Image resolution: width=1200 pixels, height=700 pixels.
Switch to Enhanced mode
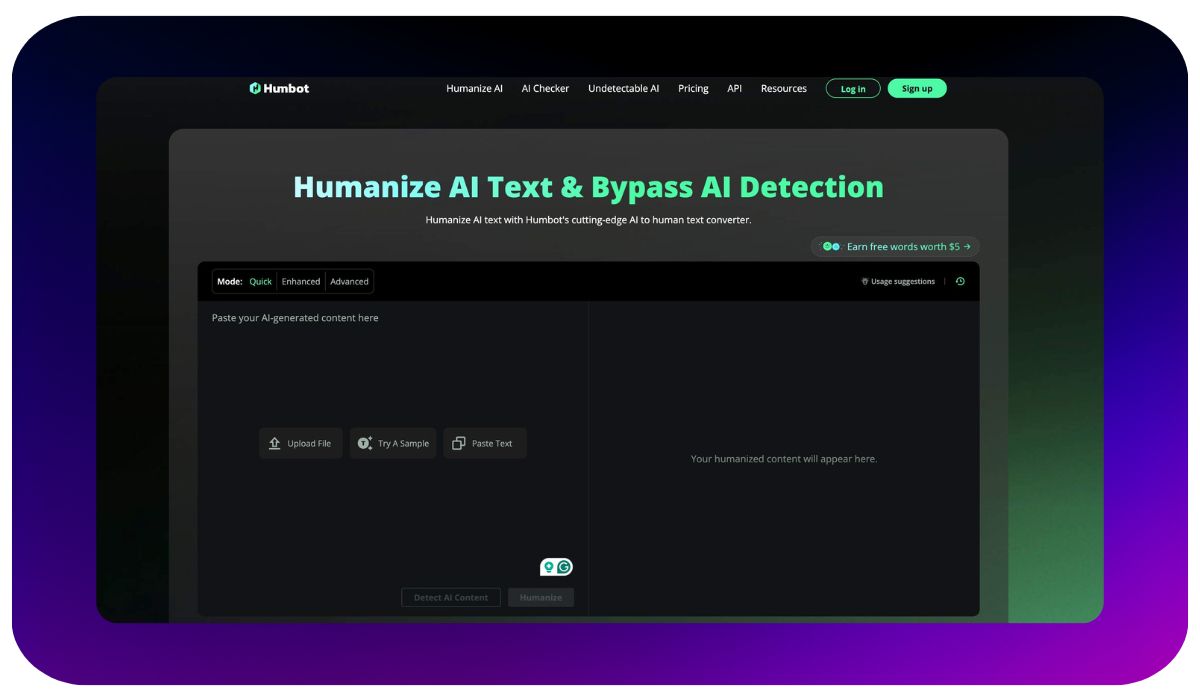[301, 282]
